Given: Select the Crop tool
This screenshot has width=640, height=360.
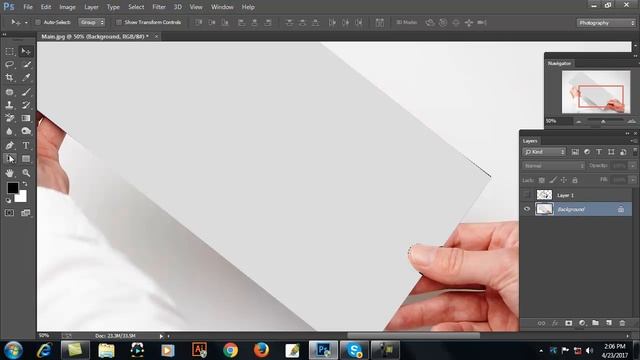Looking at the screenshot, I should coord(9,78).
